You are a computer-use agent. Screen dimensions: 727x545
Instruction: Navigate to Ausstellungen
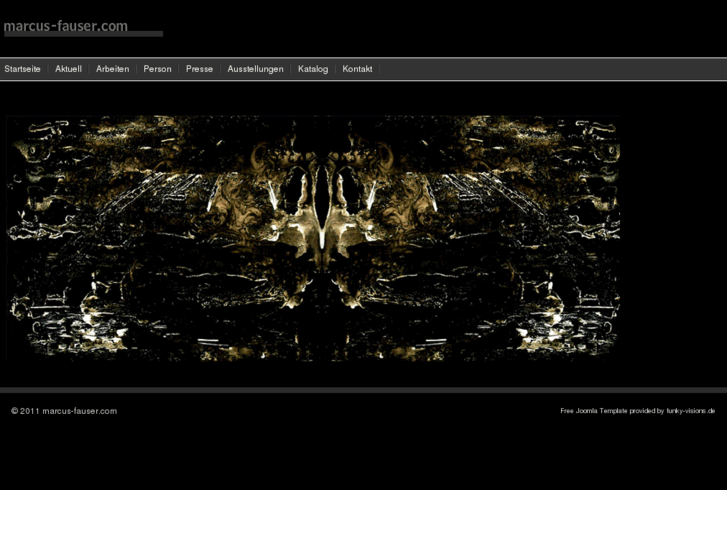pos(255,69)
